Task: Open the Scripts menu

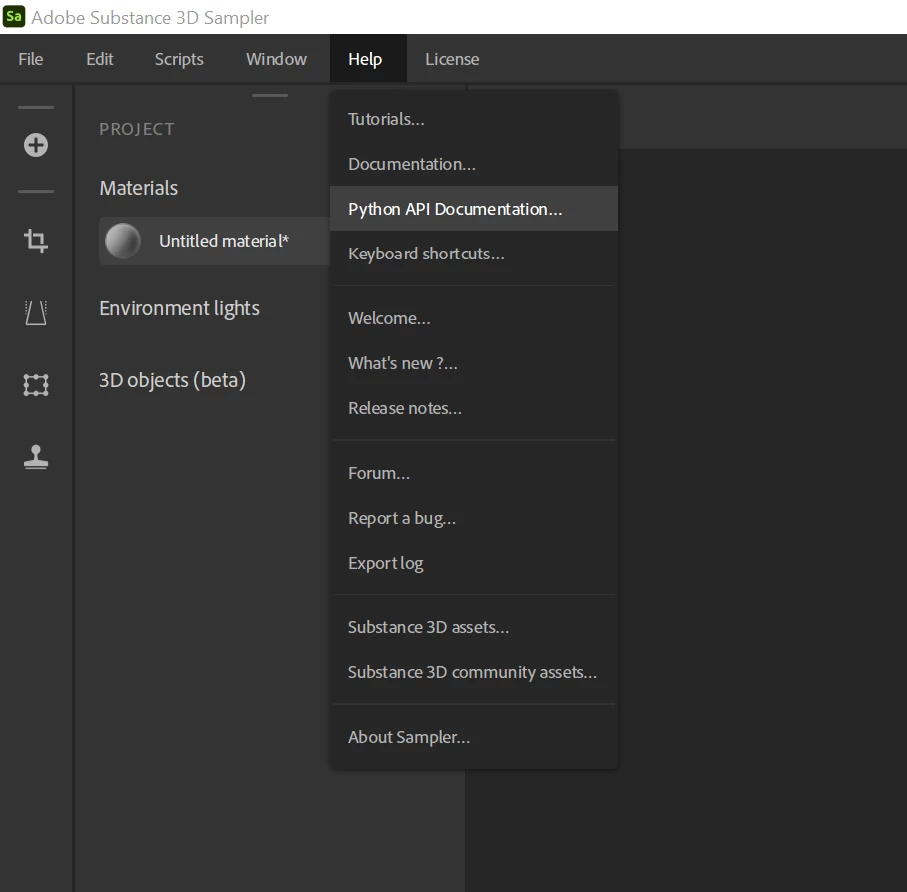Action: tap(179, 59)
